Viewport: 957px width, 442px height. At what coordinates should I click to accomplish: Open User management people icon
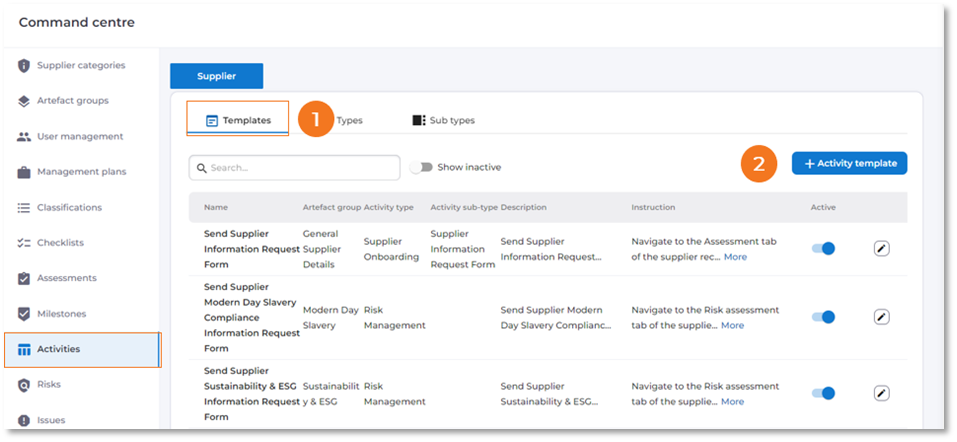coord(24,137)
